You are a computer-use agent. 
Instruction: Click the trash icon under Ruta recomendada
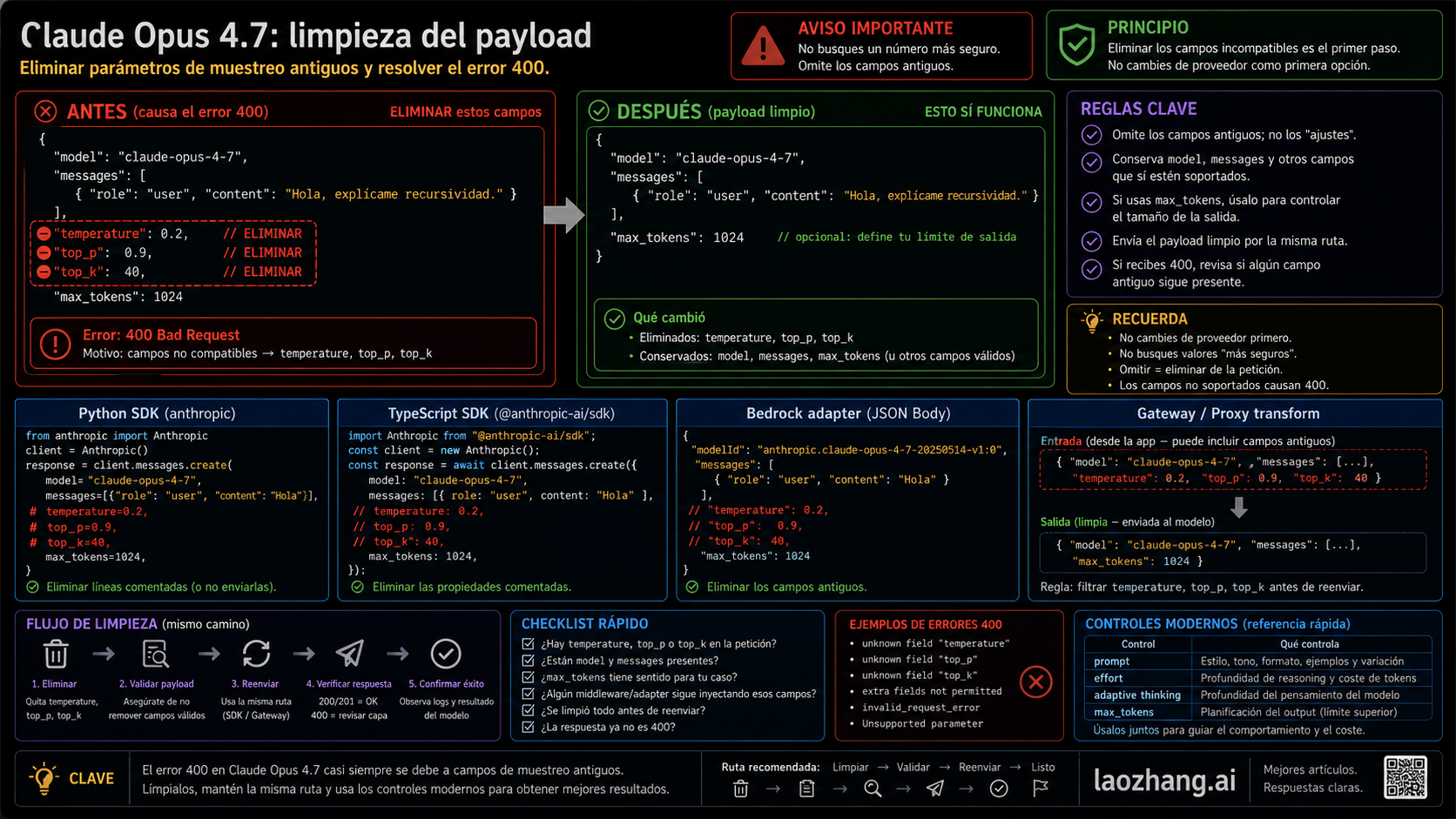741,789
